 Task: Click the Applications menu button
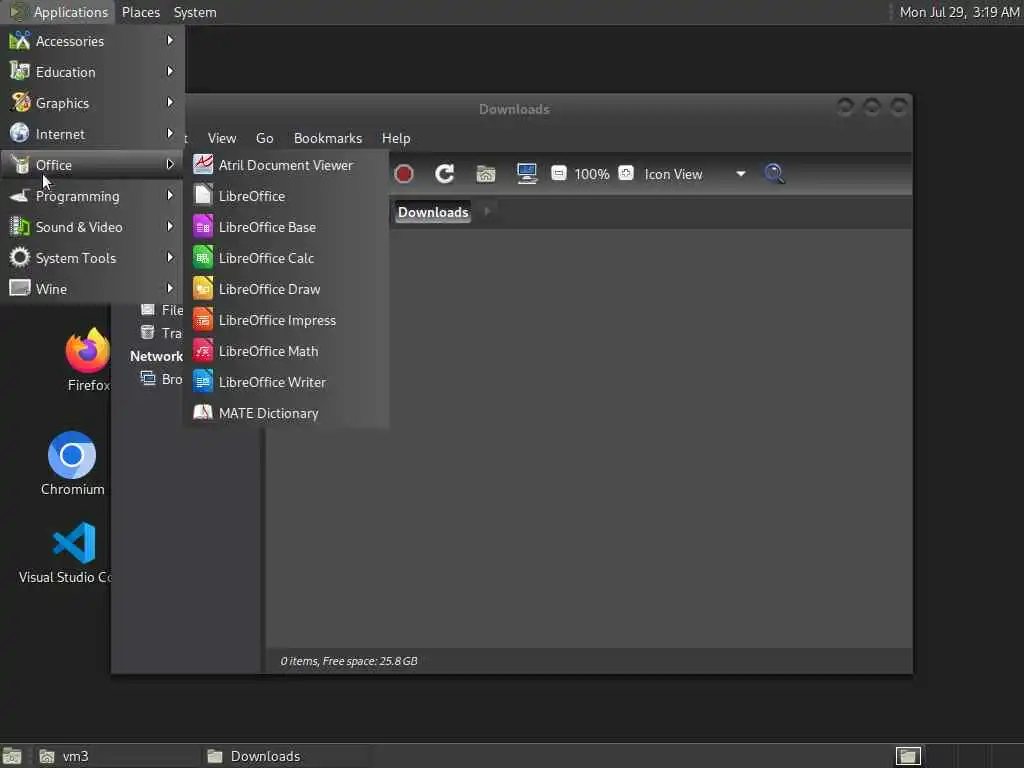[59, 12]
